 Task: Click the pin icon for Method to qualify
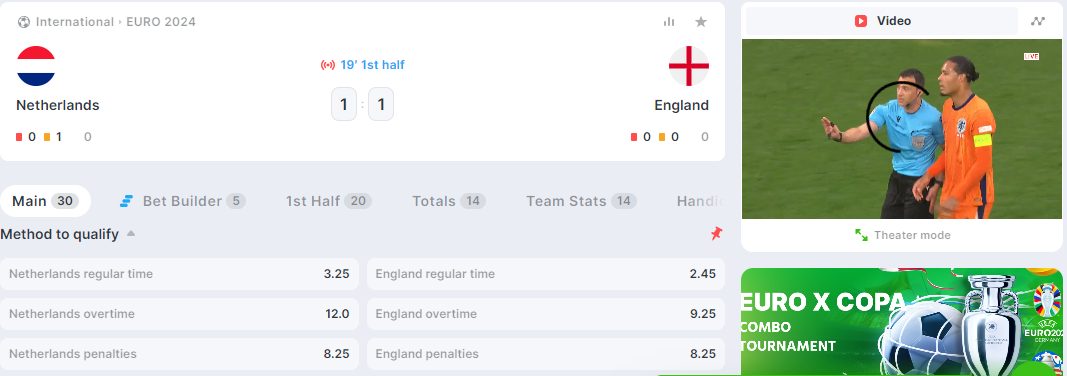[x=716, y=234]
